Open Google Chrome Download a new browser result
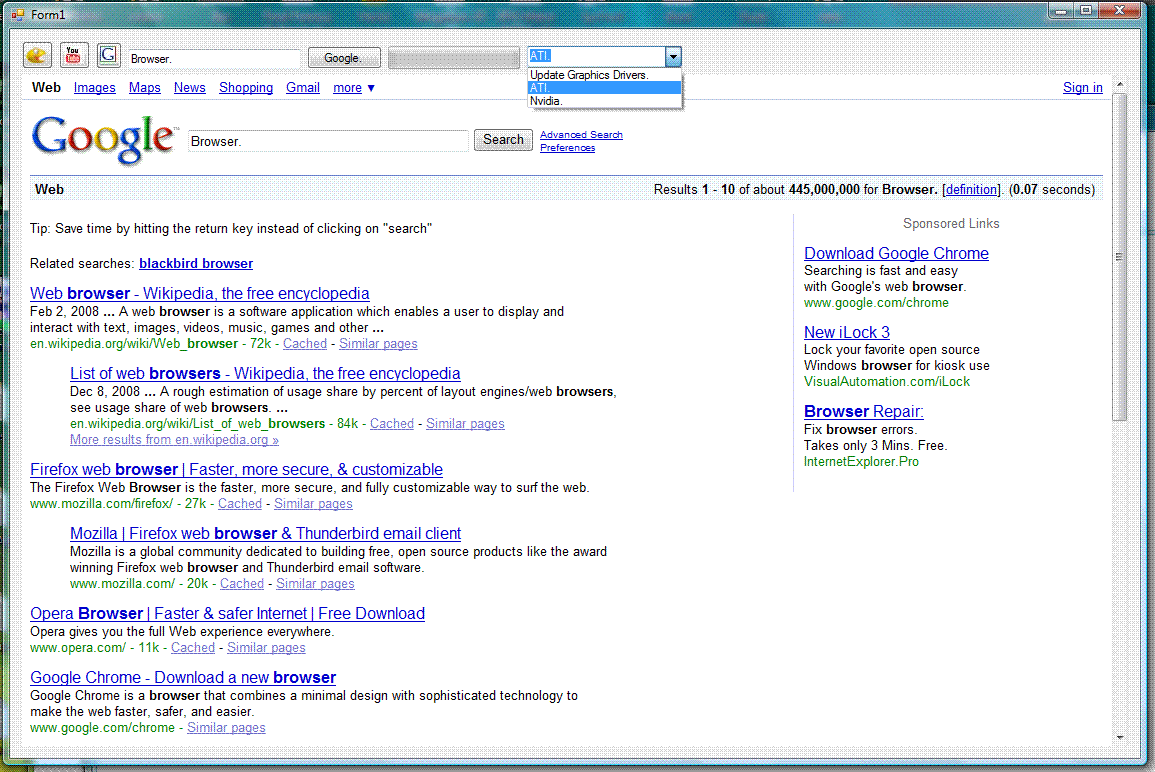This screenshot has height=772, width=1155. [183, 678]
